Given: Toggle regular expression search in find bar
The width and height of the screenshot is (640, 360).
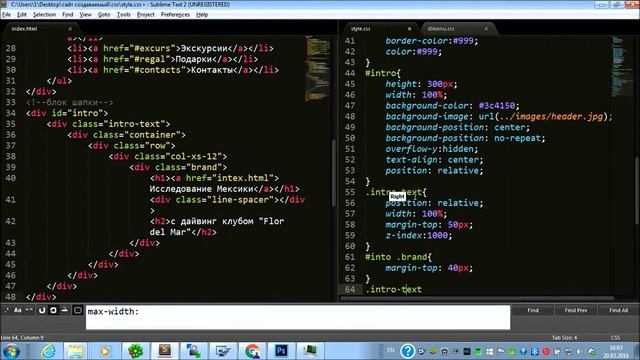Looking at the screenshot, I should (x=6, y=310).
